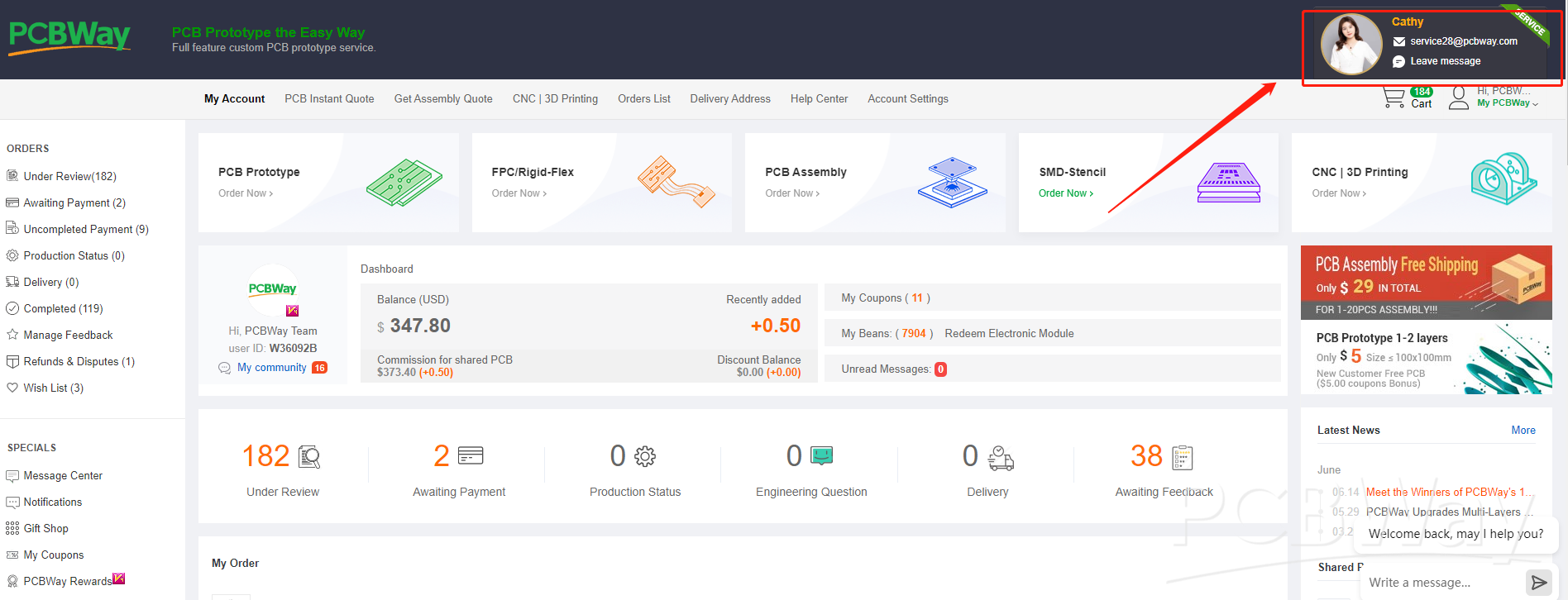The width and height of the screenshot is (1568, 600).
Task: Click the 38 Awaiting Feedback count
Action: click(x=1146, y=456)
